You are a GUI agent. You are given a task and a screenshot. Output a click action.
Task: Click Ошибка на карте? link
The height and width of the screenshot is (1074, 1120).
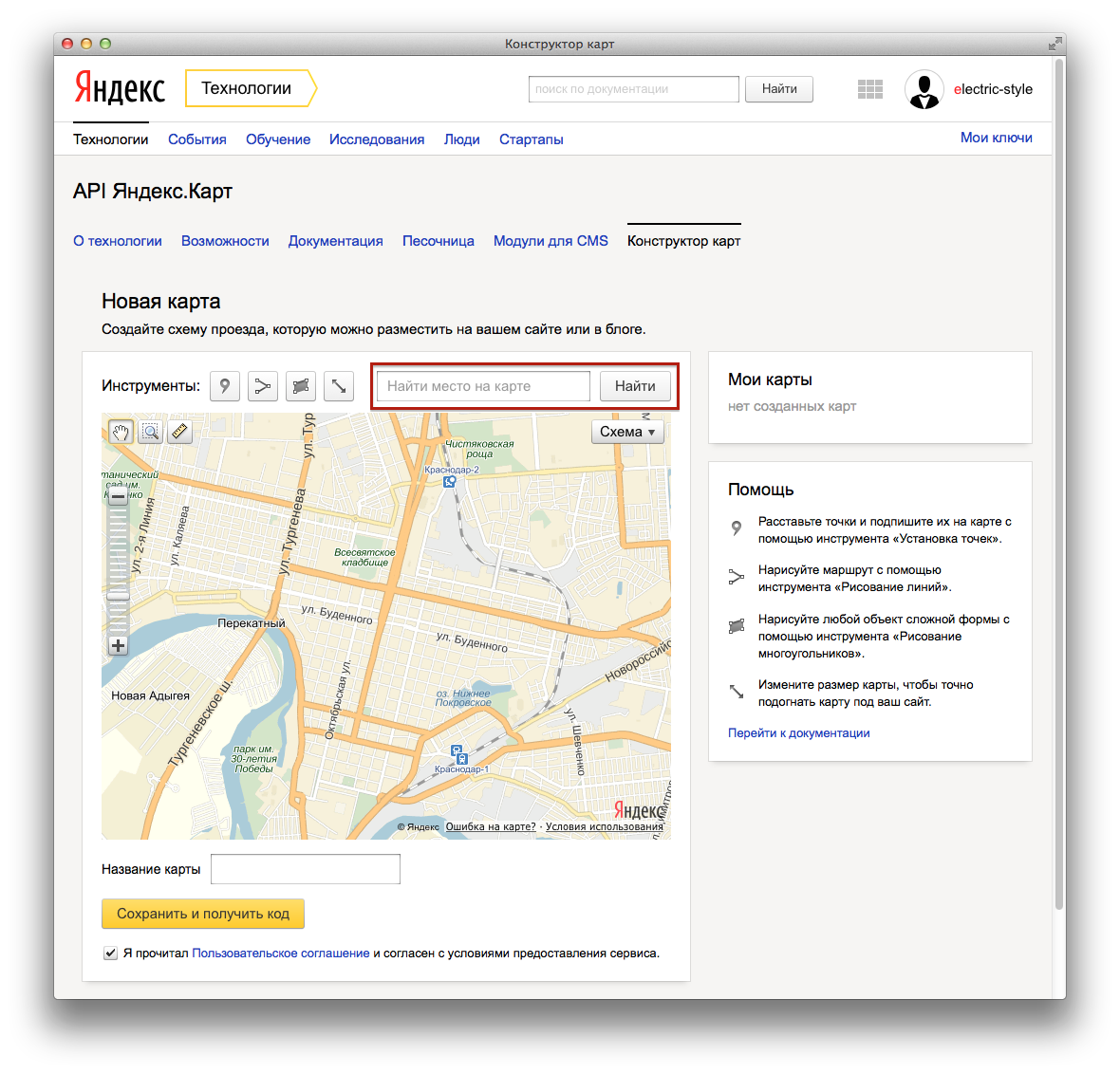(x=491, y=826)
